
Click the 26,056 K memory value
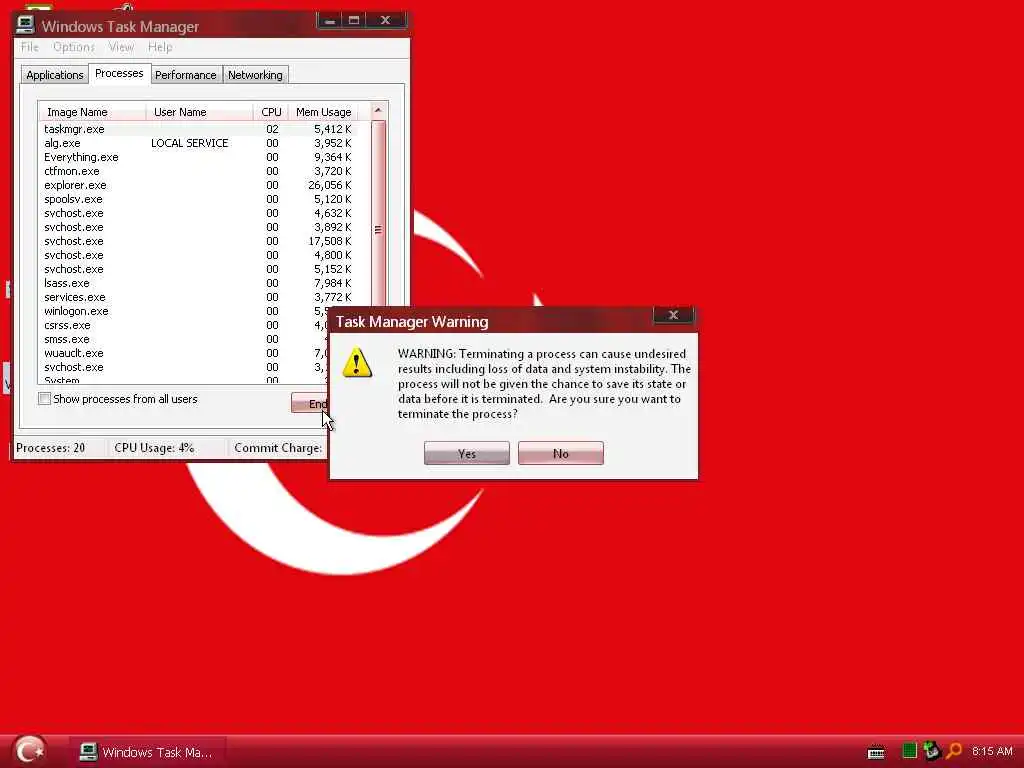click(330, 185)
